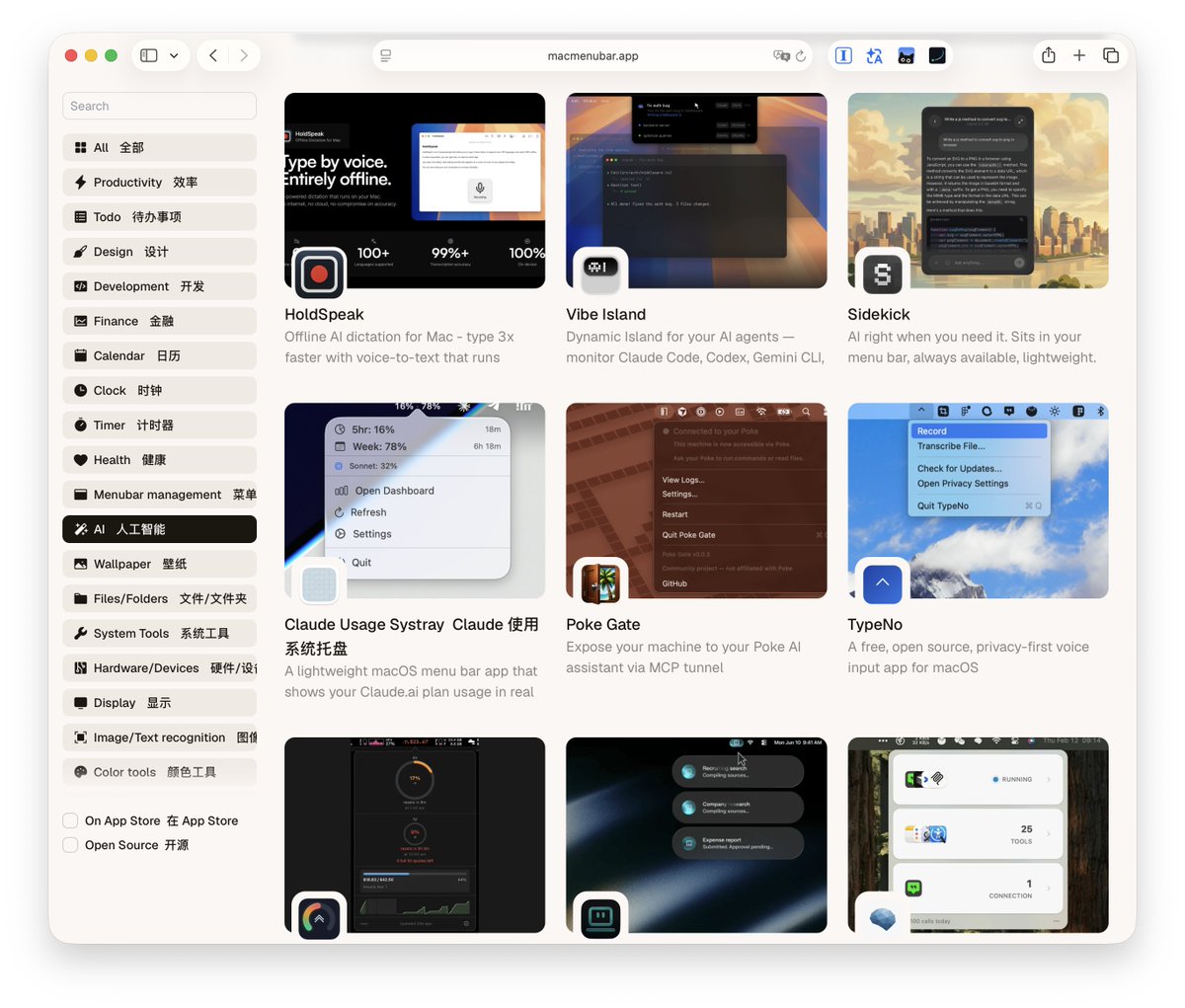Open the Claude Usage Systray title link

412,636
